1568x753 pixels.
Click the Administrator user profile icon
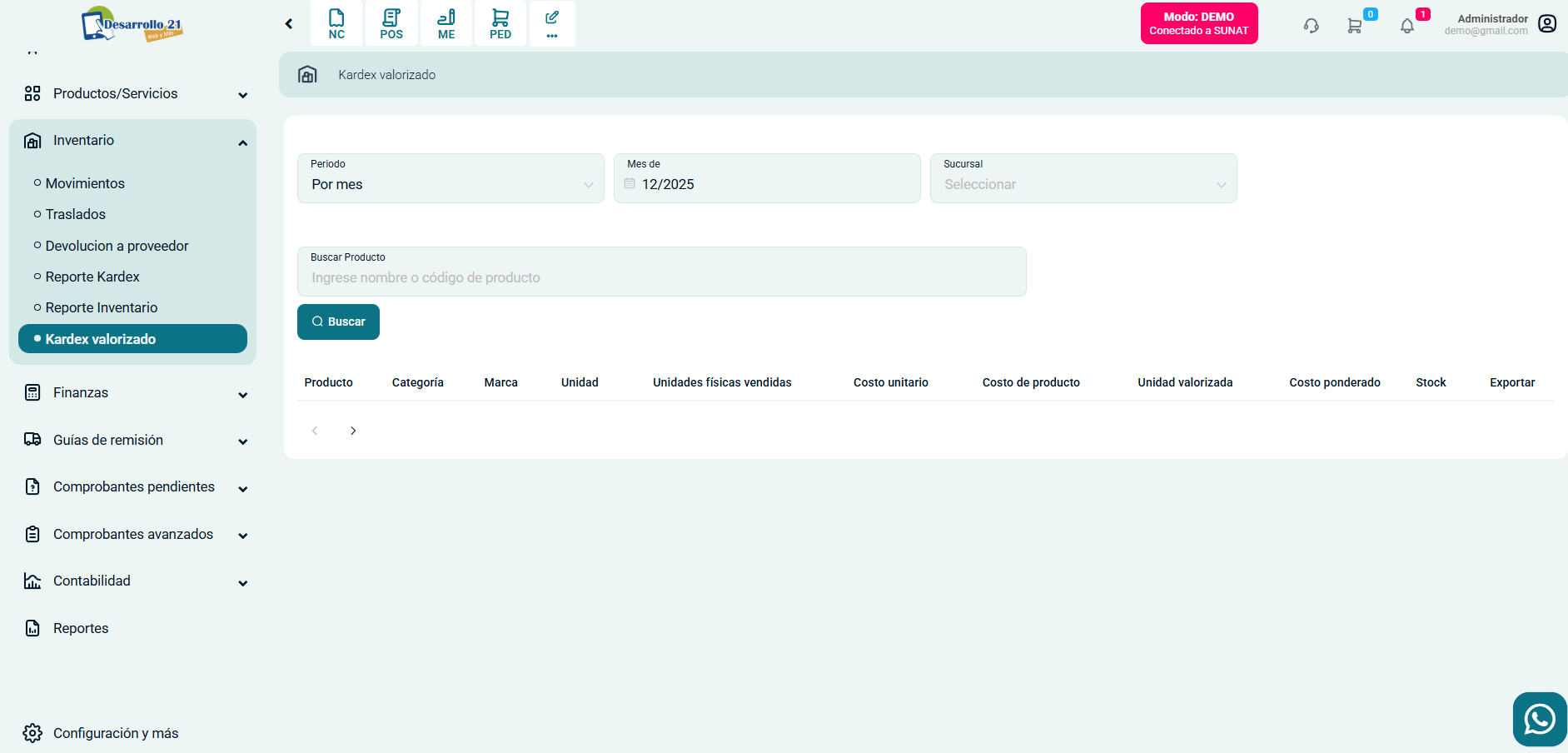click(x=1547, y=24)
